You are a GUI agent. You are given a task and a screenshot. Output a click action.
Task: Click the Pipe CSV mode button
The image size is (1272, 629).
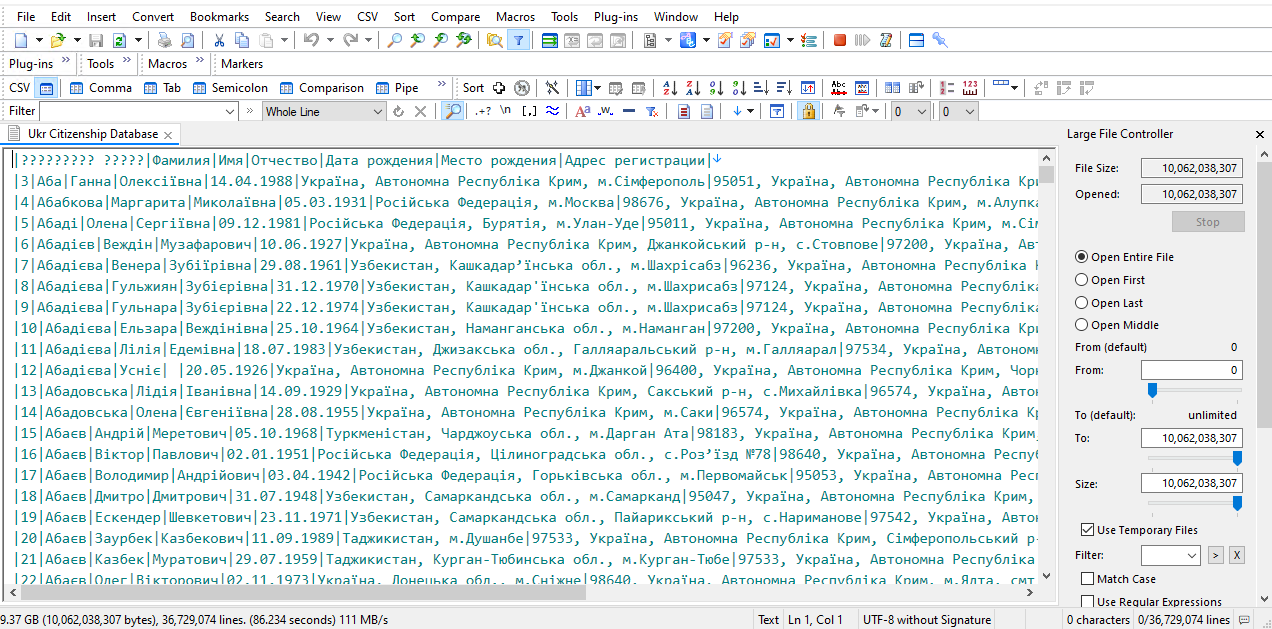[x=398, y=87]
